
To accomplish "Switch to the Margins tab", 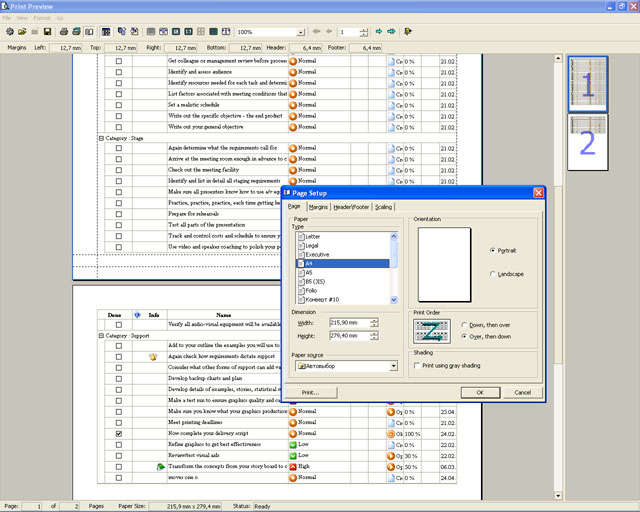I will 318,206.
